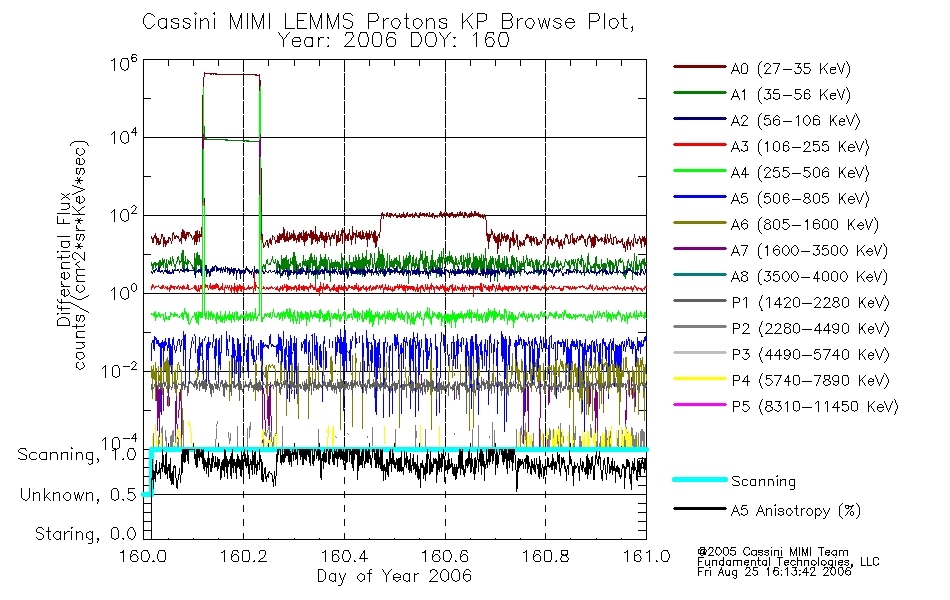Click the yellow P4 legend line swatch
Image resolution: width=950 pixels, height=600 pixels.
pos(700,379)
